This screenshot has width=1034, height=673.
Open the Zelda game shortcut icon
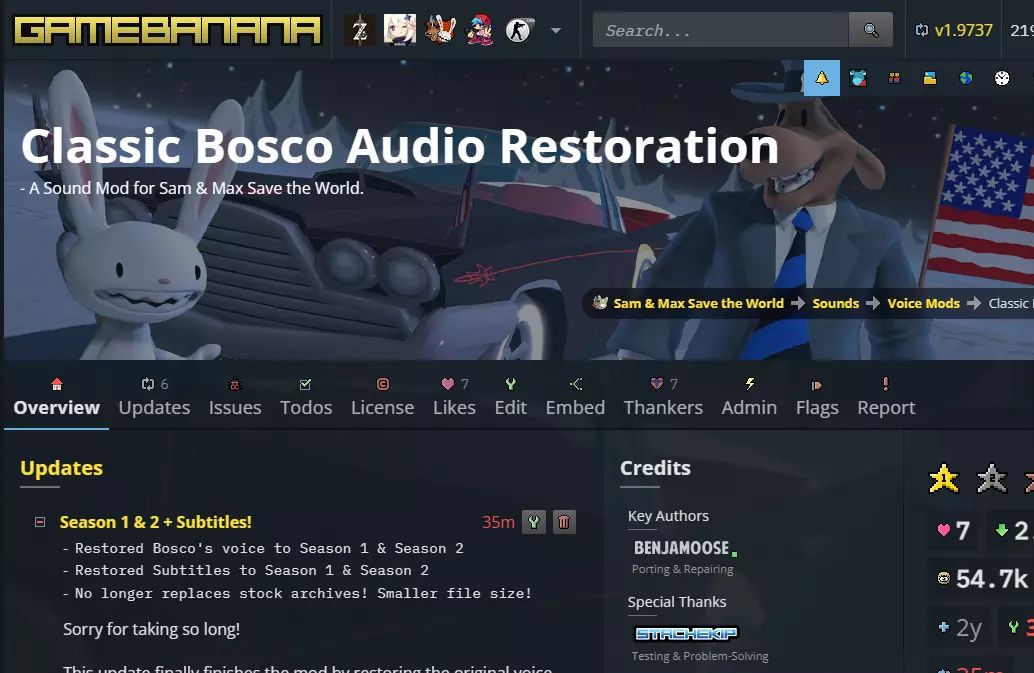point(359,30)
